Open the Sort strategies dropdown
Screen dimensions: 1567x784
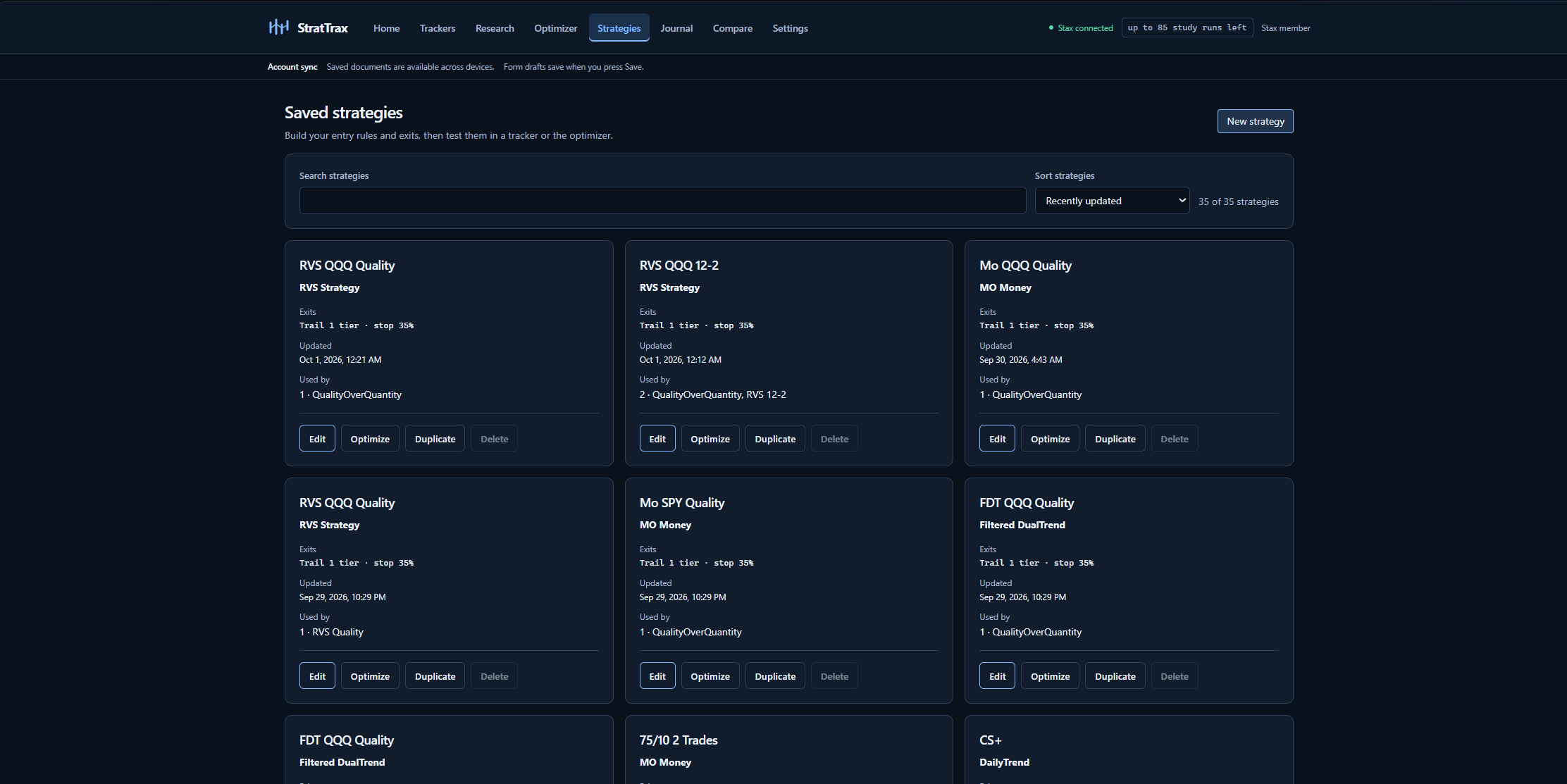[x=1112, y=201]
